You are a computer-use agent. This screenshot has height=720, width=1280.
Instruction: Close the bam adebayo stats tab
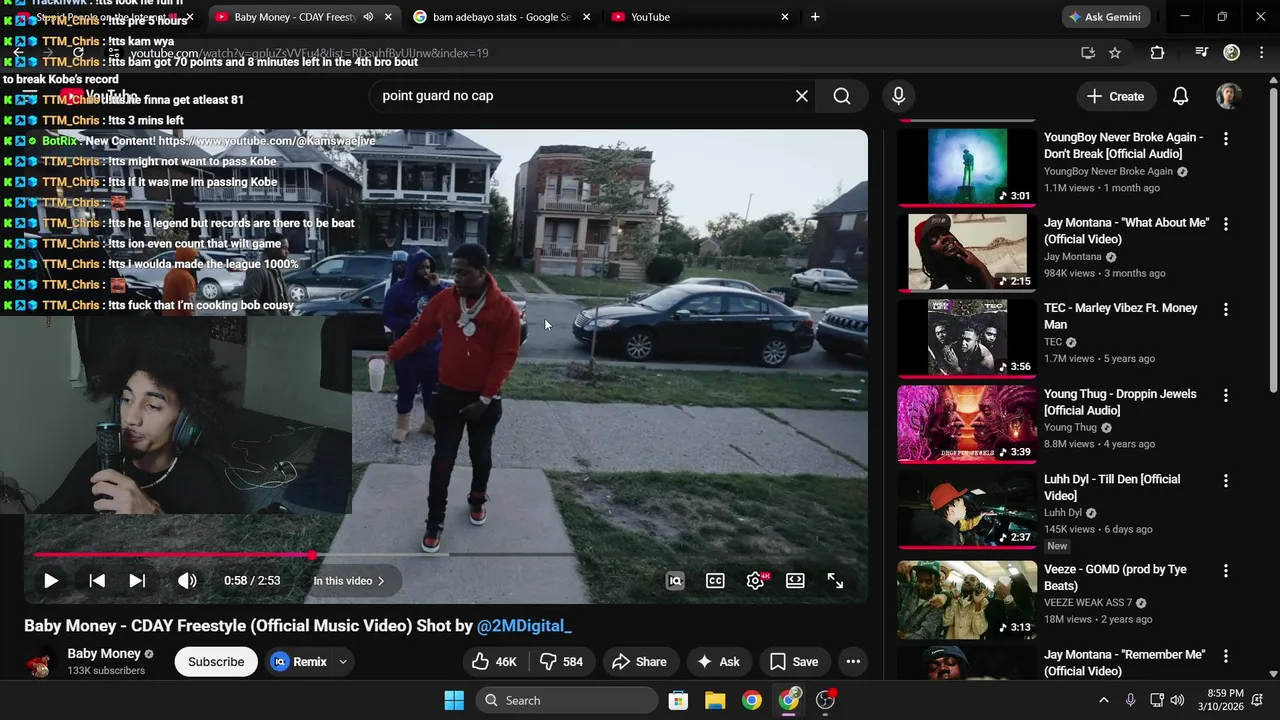586,17
